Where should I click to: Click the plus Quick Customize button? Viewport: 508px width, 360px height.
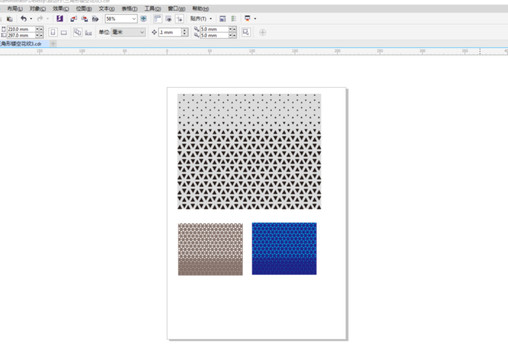[263, 32]
